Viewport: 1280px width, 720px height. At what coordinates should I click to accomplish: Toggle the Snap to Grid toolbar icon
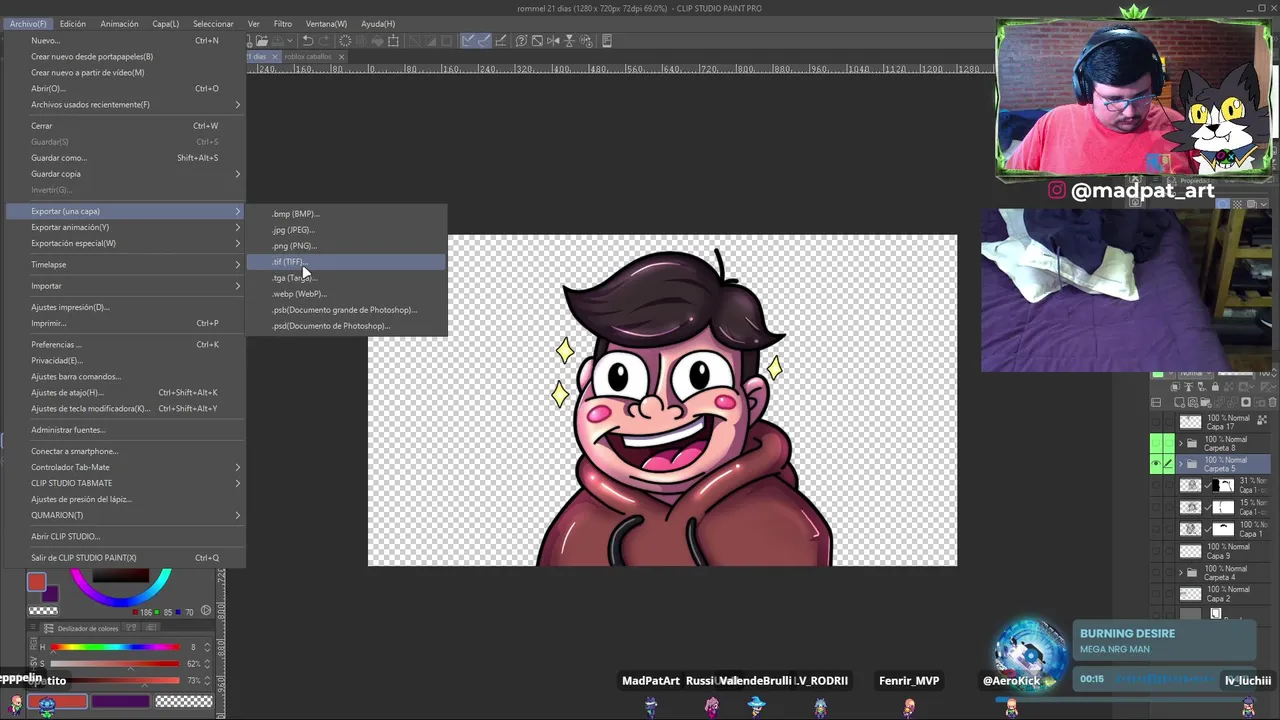(x=501, y=41)
